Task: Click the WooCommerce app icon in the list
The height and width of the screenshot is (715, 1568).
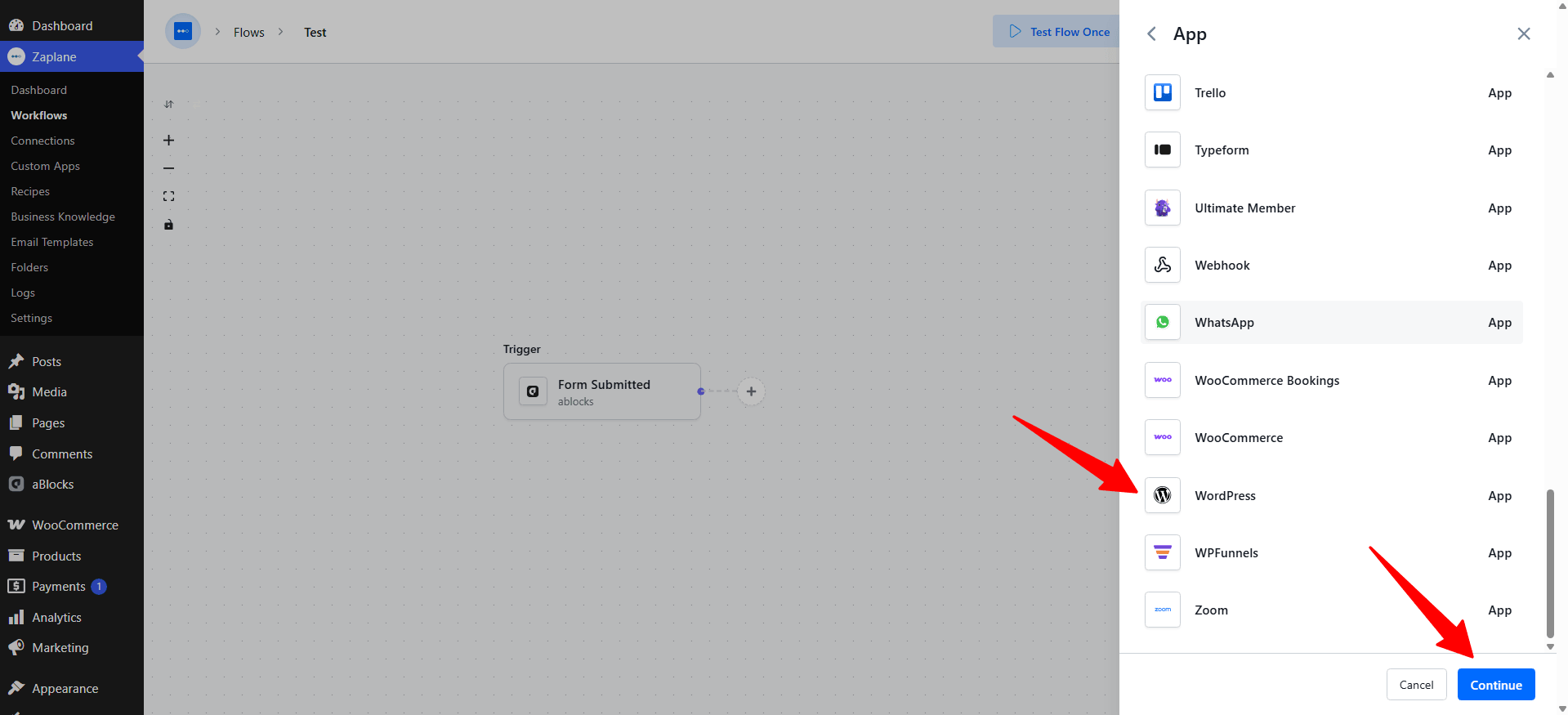Action: coord(1162,437)
